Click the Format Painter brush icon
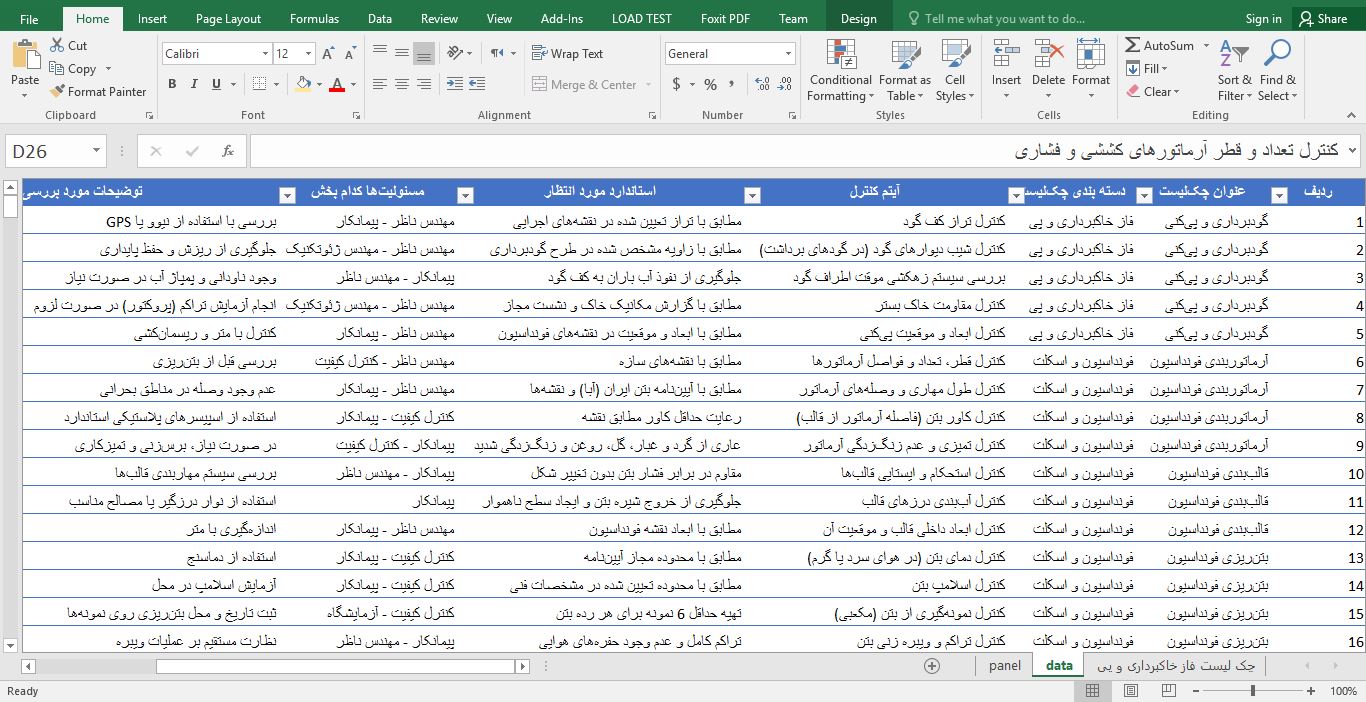This screenshot has width=1366, height=702. 57,92
